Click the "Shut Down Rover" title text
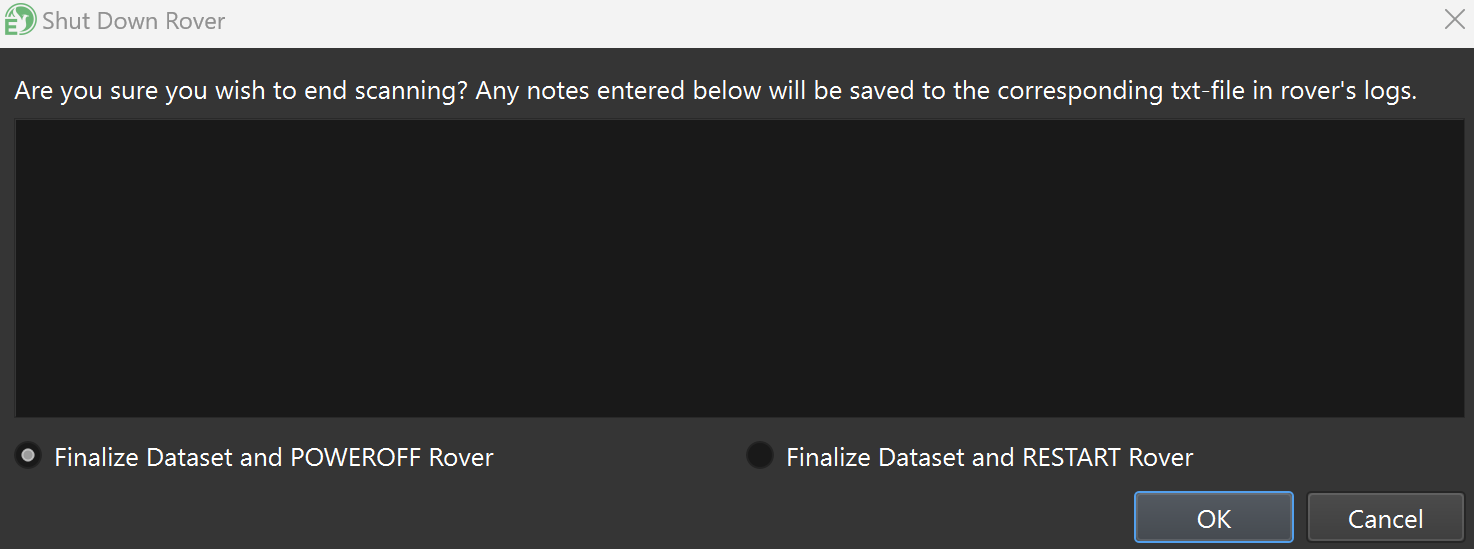 (134, 21)
